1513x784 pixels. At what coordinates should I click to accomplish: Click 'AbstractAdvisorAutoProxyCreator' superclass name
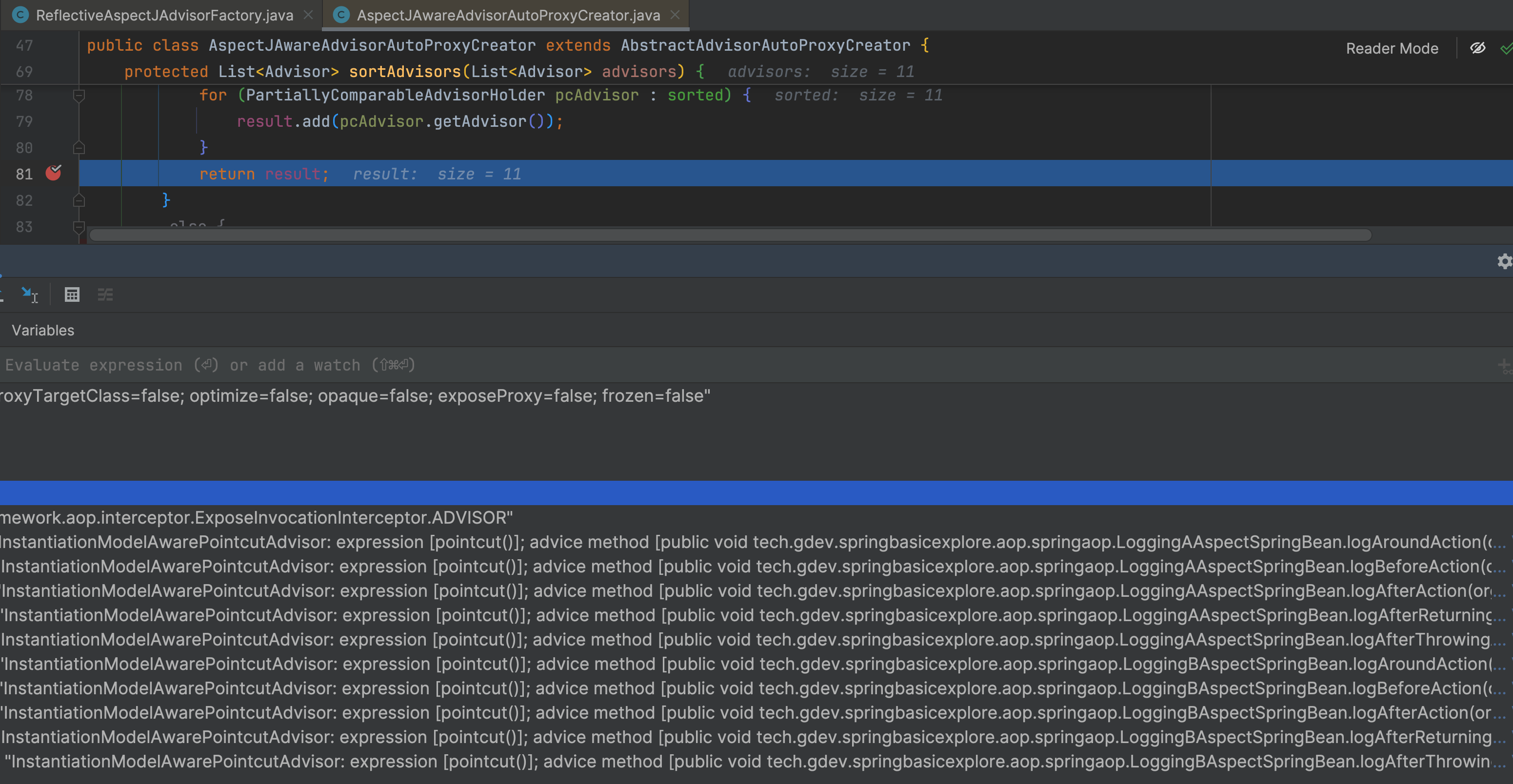(765, 45)
